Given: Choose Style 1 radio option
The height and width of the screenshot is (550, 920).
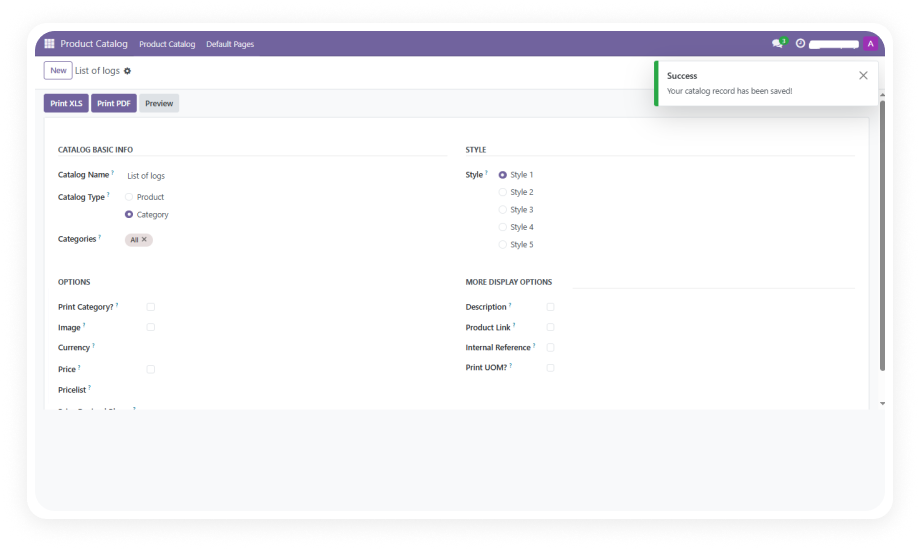Looking at the screenshot, I should click(x=503, y=175).
